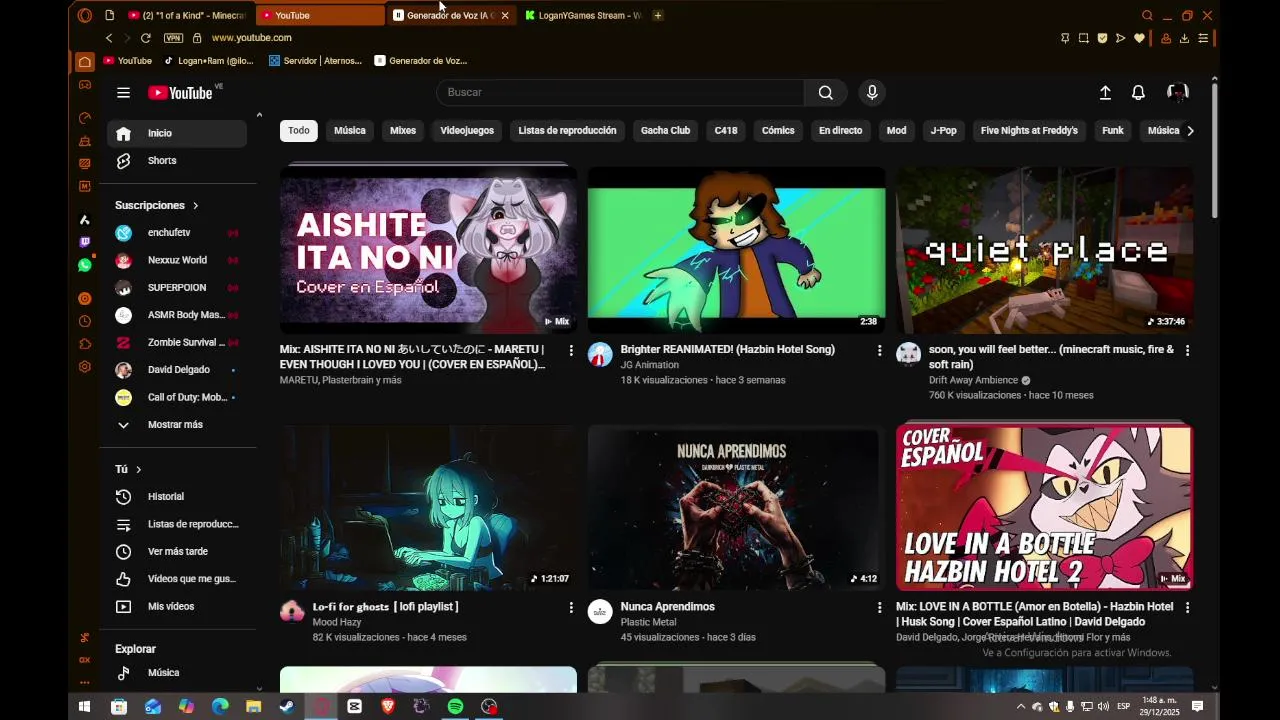
Task: Open the Opera GX main menu logo
Action: [x=84, y=15]
